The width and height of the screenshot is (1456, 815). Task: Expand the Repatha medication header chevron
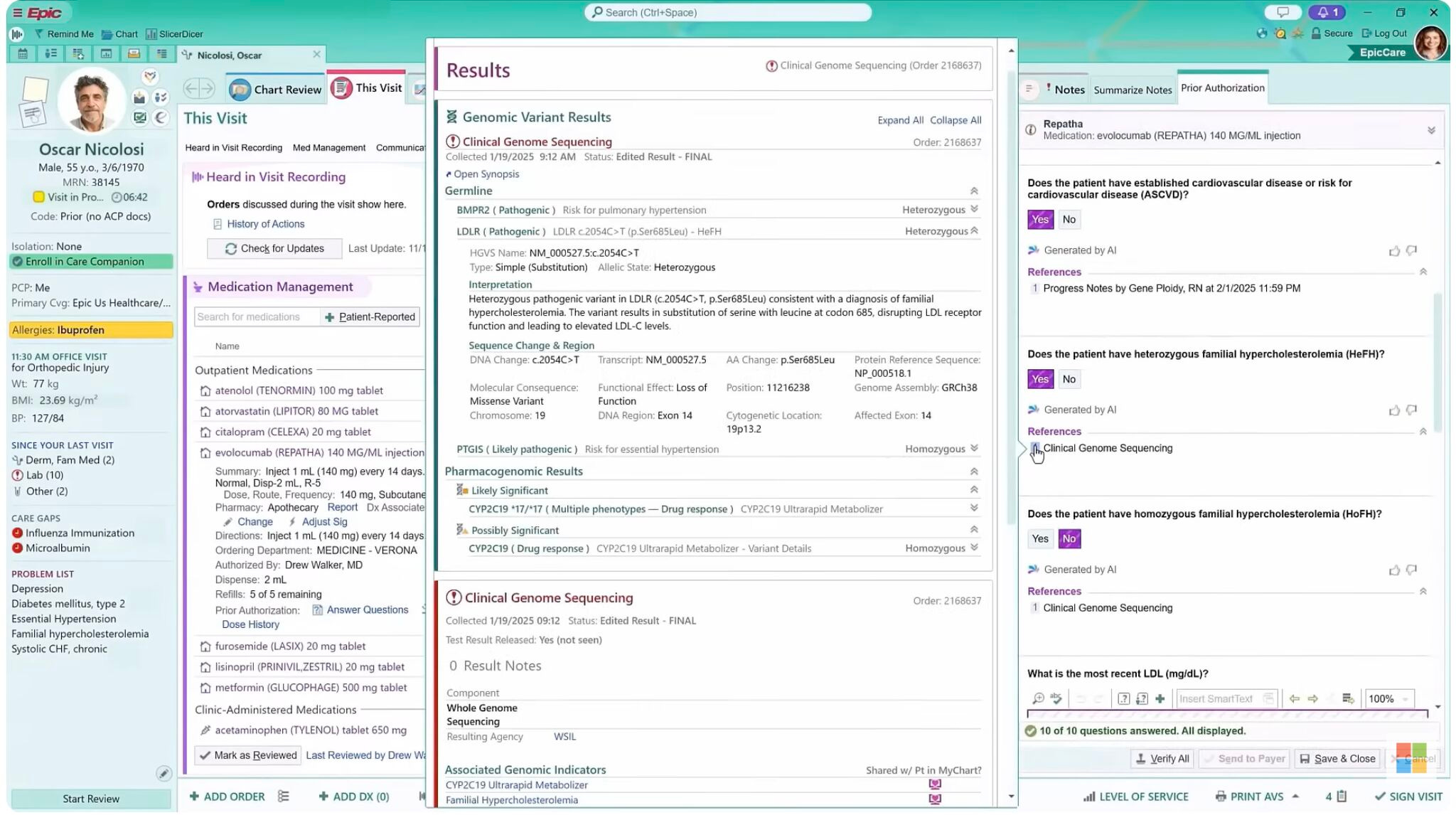[x=1431, y=131]
